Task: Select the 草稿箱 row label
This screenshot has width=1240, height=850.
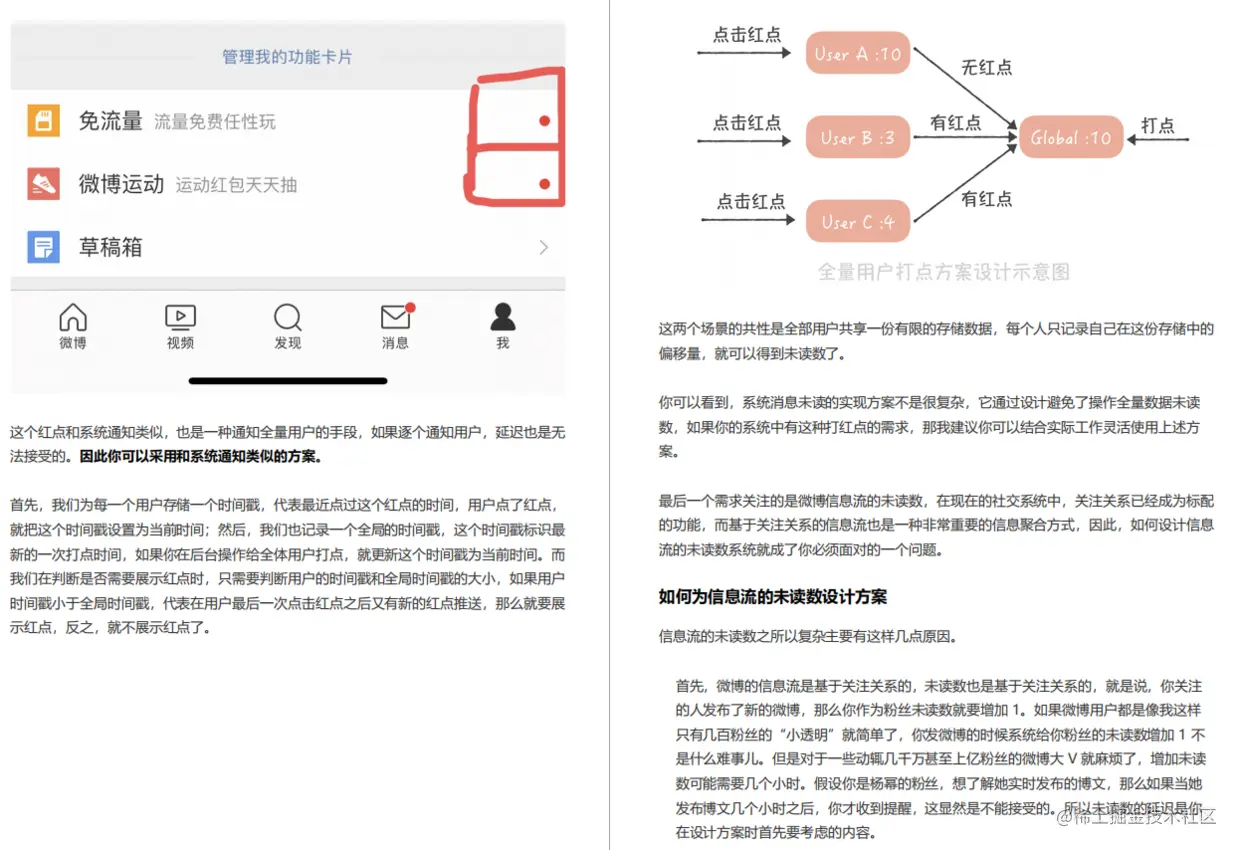Action: [111, 247]
